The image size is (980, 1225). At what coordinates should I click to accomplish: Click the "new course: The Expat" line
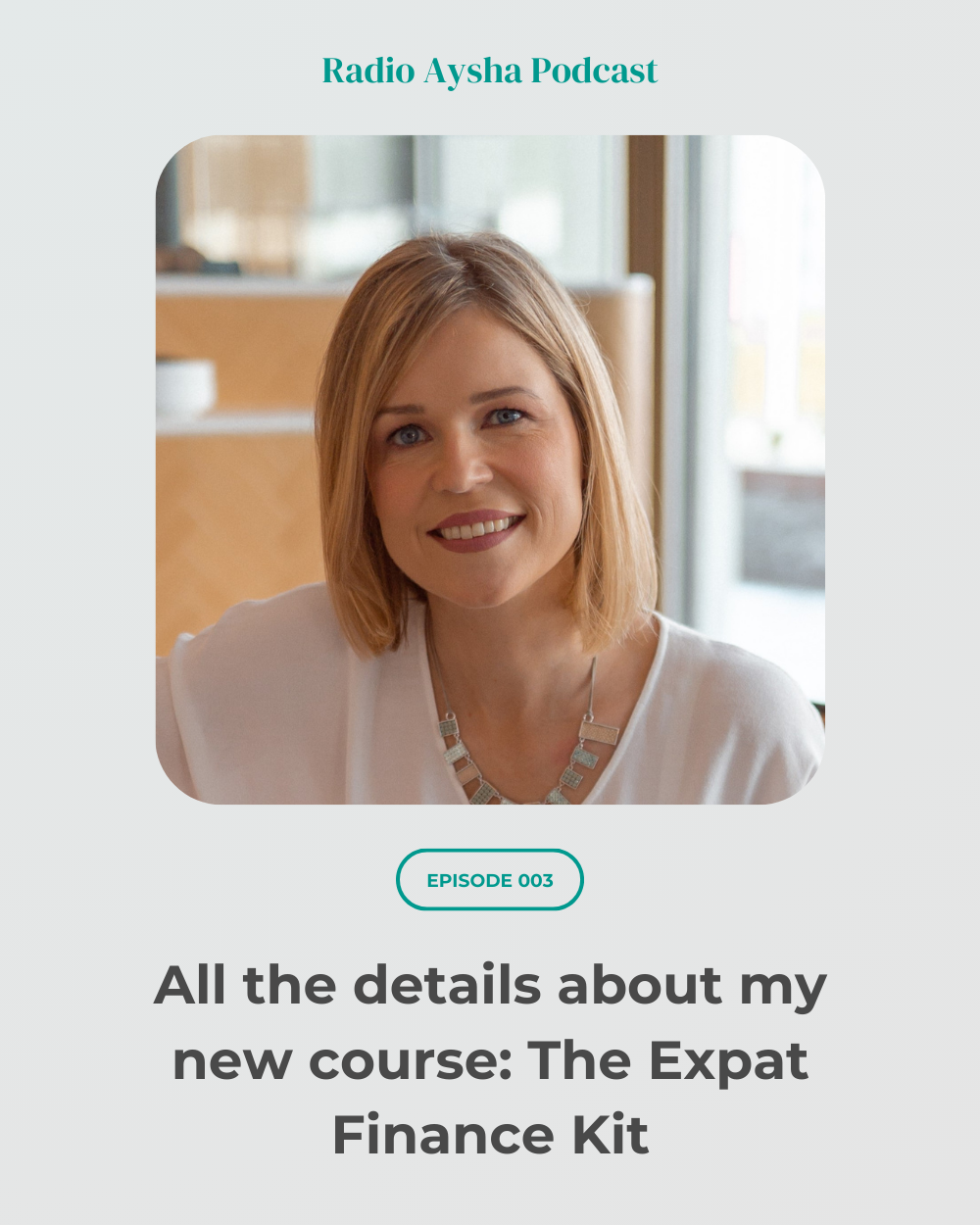(490, 1061)
